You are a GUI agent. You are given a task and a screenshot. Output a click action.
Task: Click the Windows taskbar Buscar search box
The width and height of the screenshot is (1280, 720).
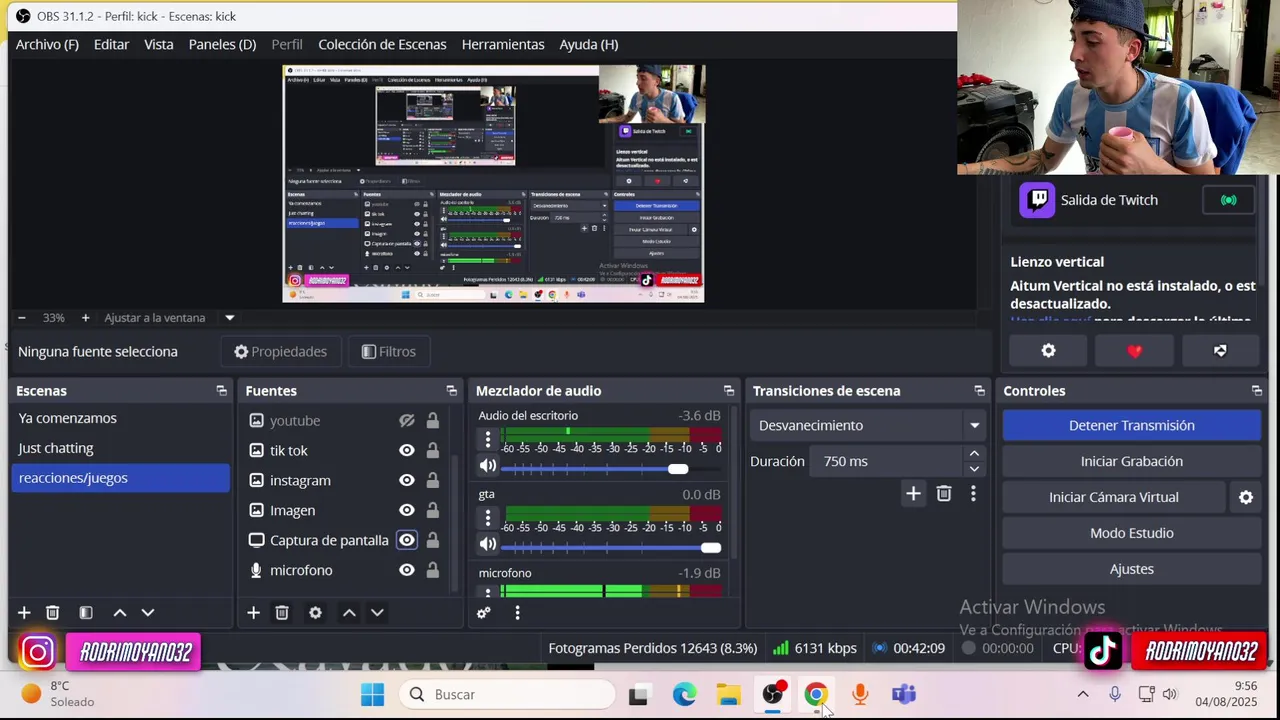tap(507, 694)
